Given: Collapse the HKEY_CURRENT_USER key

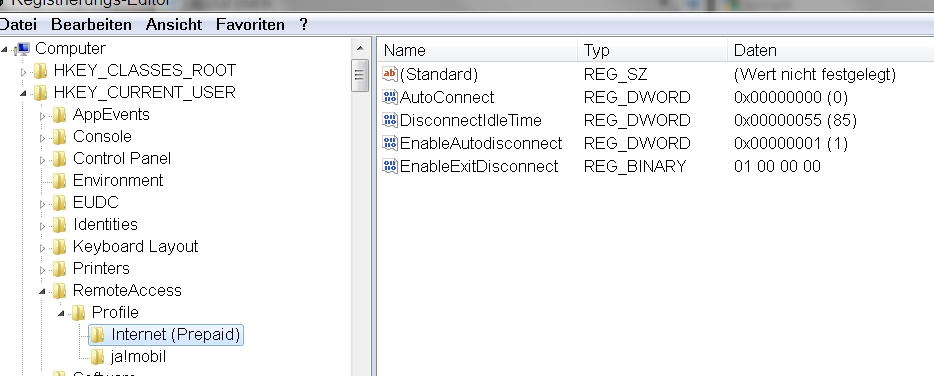Looking at the screenshot, I should point(23,94).
